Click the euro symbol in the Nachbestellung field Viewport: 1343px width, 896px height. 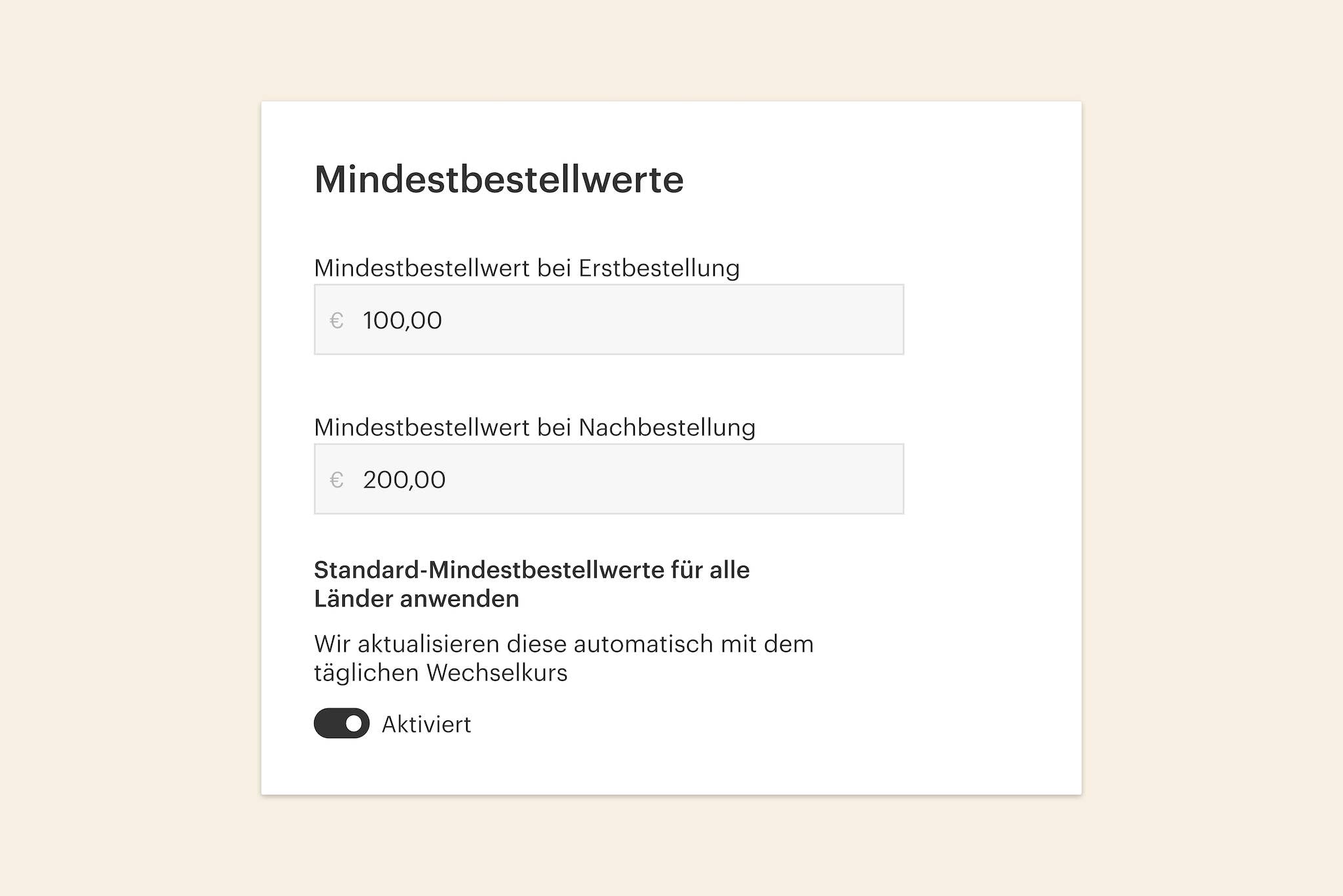(x=336, y=480)
